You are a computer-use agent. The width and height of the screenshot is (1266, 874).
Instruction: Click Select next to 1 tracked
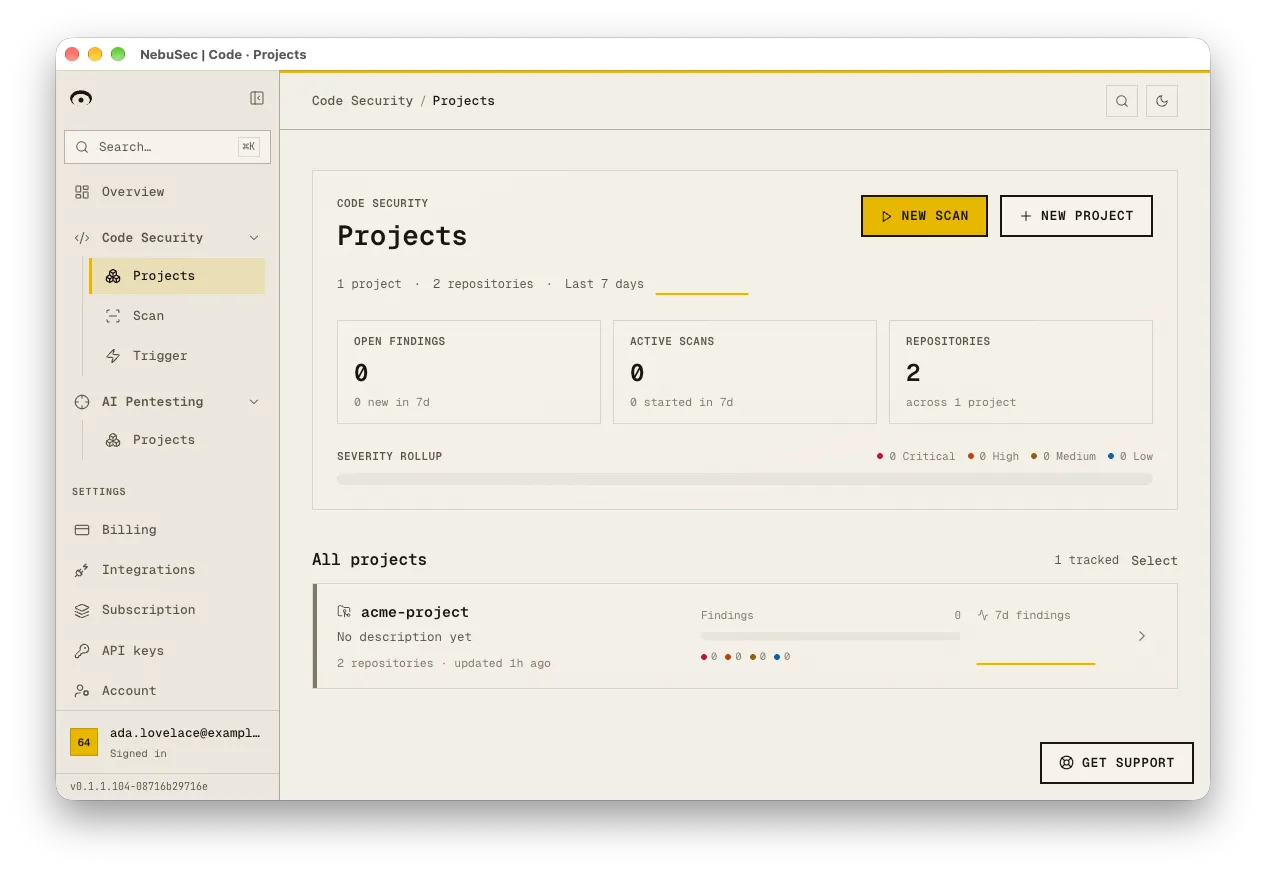1154,561
